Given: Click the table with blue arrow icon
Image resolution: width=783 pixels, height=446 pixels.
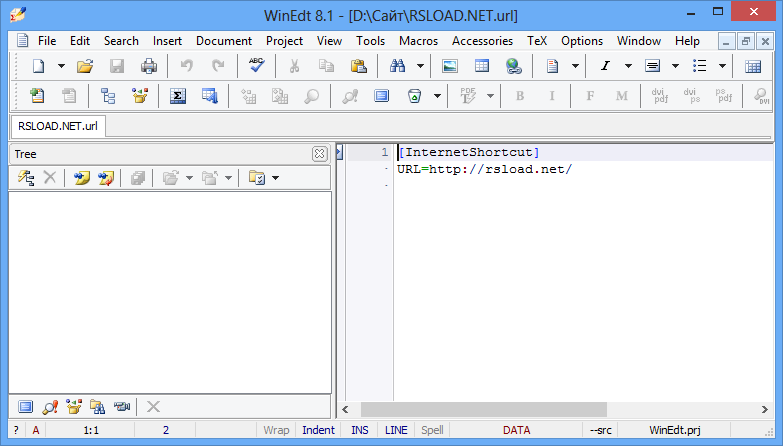Looking at the screenshot, I should 210,95.
